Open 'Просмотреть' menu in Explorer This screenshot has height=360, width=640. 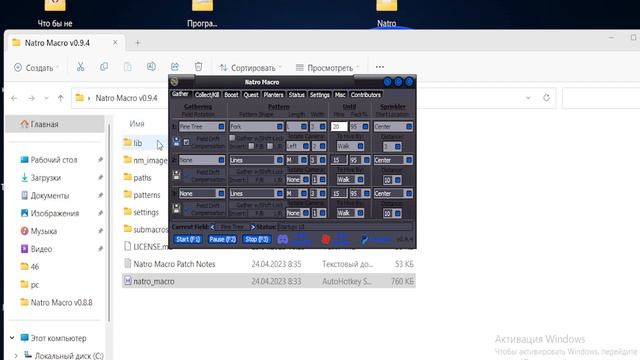[327, 68]
